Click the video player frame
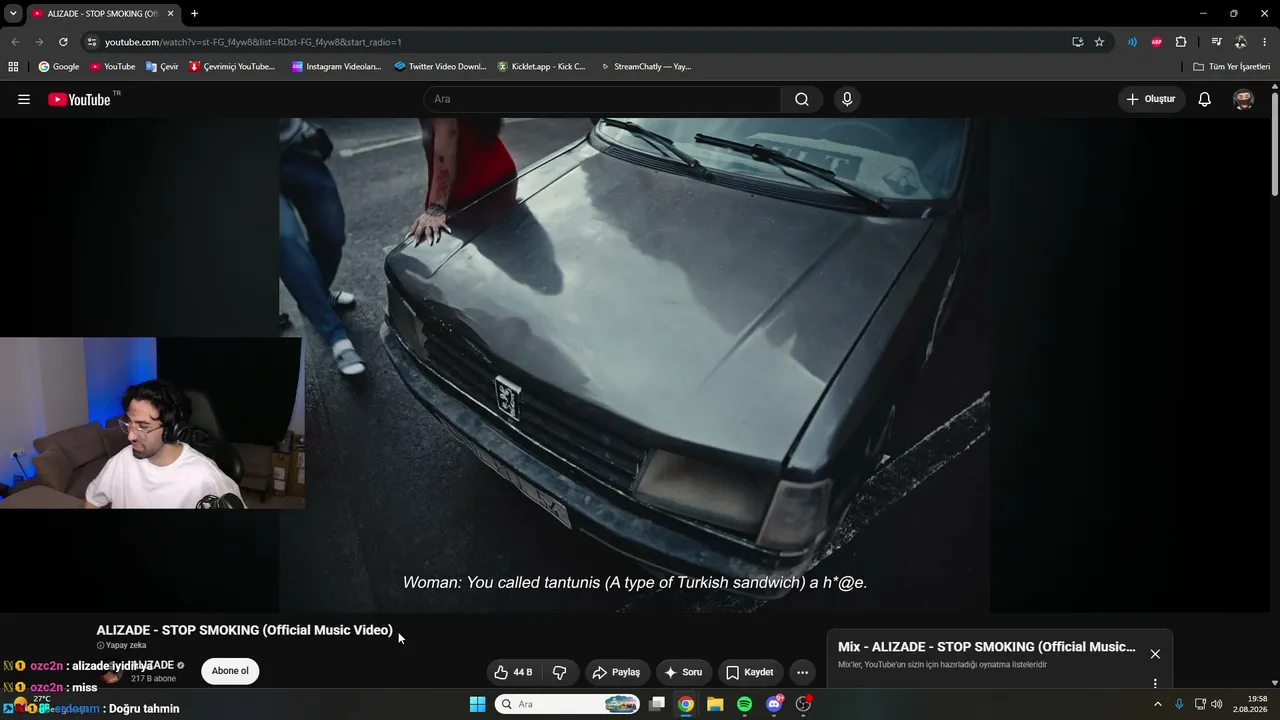The image size is (1280, 720). (x=634, y=365)
